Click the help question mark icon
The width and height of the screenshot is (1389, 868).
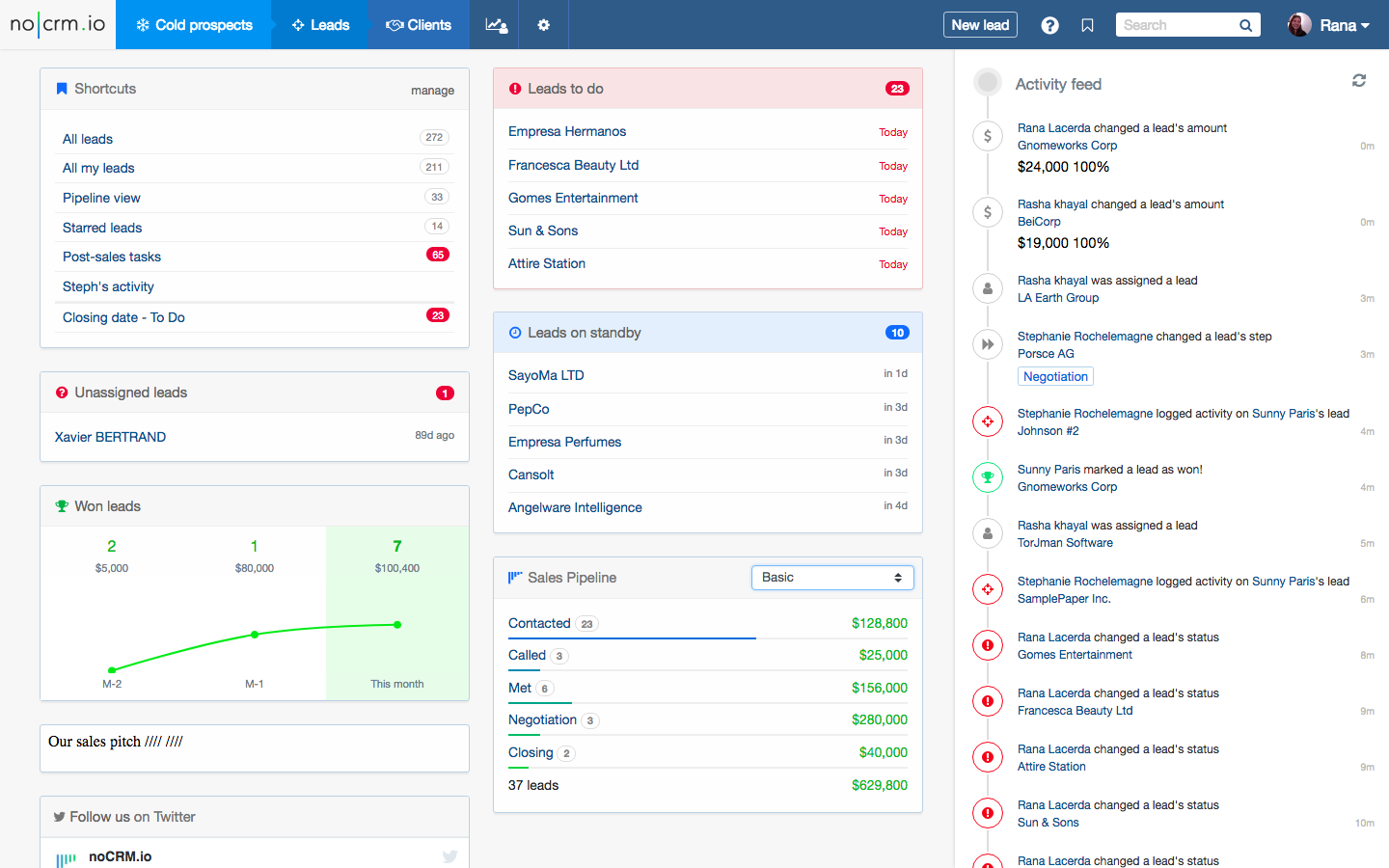1050,25
